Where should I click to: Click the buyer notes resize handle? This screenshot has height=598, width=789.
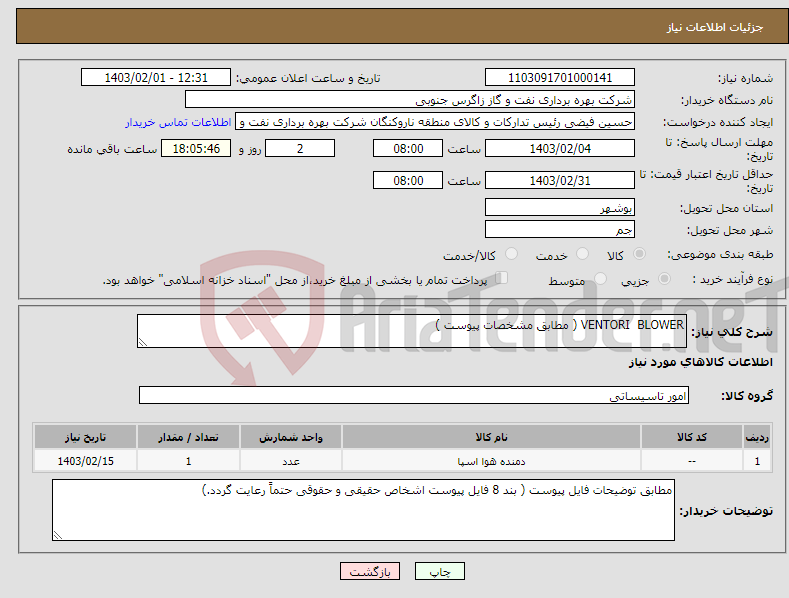(x=58, y=536)
